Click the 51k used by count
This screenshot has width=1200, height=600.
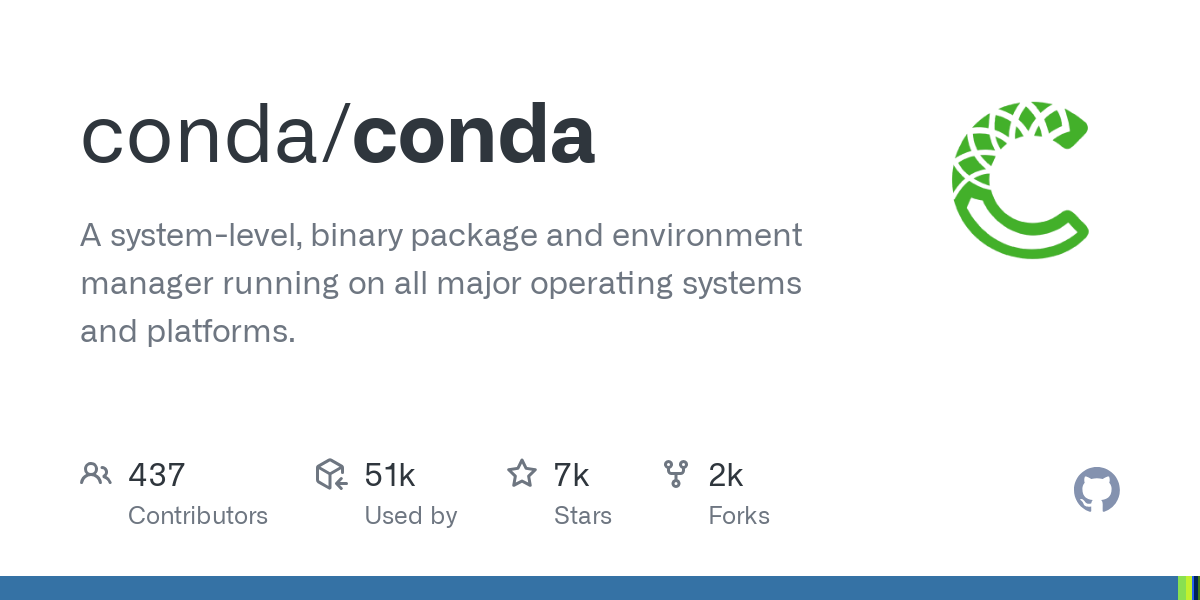390,475
